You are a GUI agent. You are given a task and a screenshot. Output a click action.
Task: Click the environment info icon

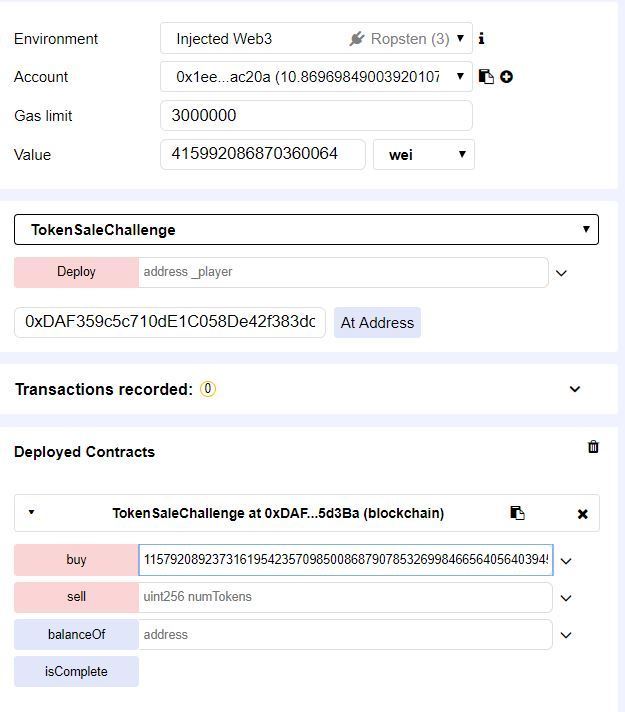[482, 39]
